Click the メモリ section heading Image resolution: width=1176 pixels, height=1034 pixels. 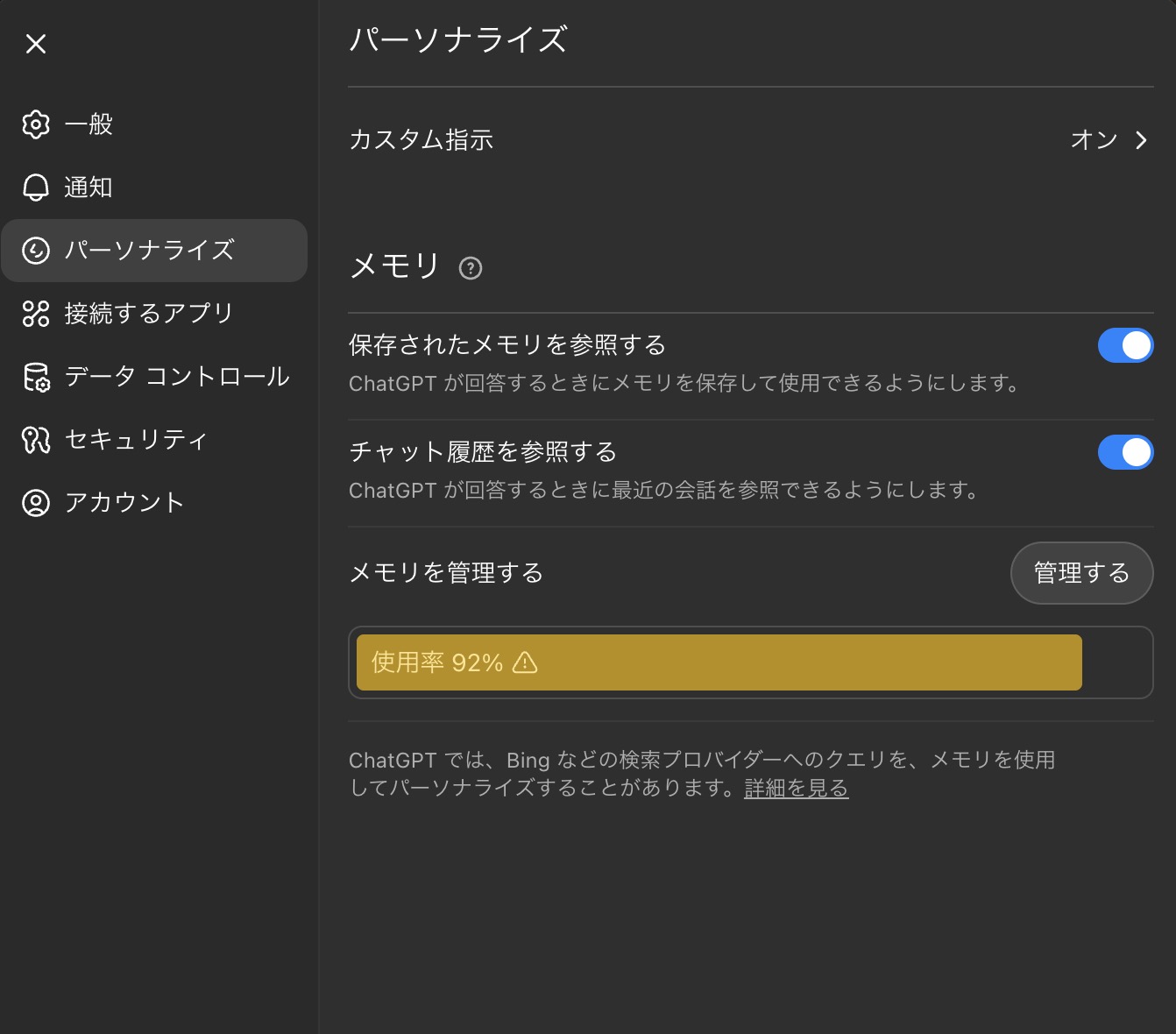point(394,266)
